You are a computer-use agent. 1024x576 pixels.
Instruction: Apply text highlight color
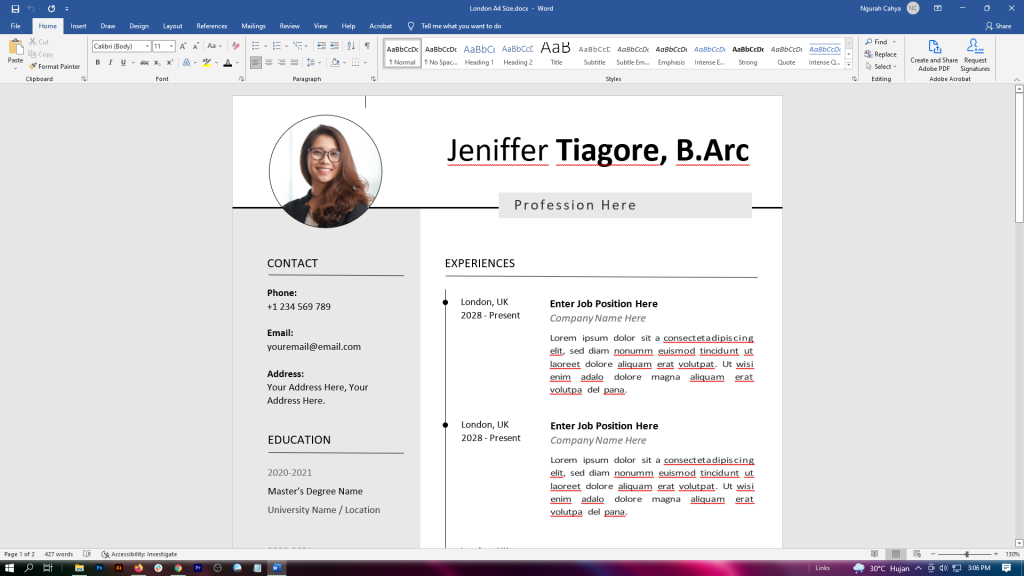click(206, 63)
